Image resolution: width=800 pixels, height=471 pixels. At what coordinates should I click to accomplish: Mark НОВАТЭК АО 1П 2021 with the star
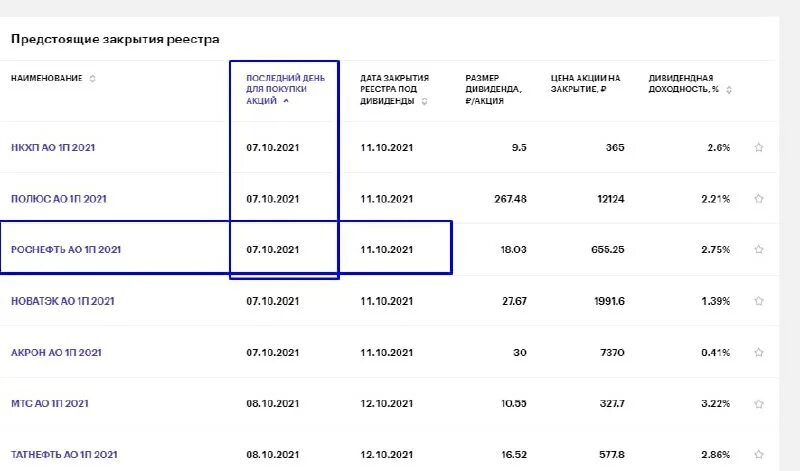pyautogui.click(x=759, y=301)
